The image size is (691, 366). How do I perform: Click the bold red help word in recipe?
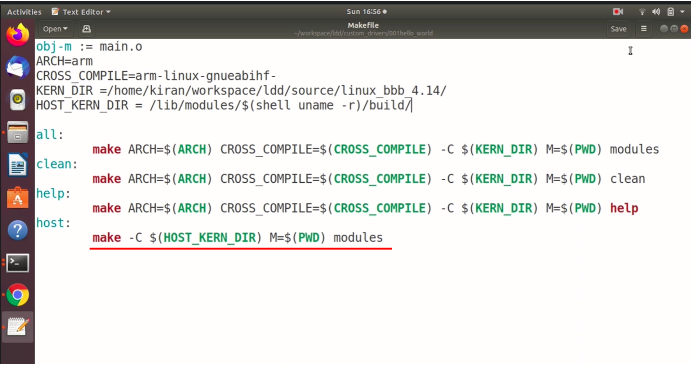pos(624,208)
